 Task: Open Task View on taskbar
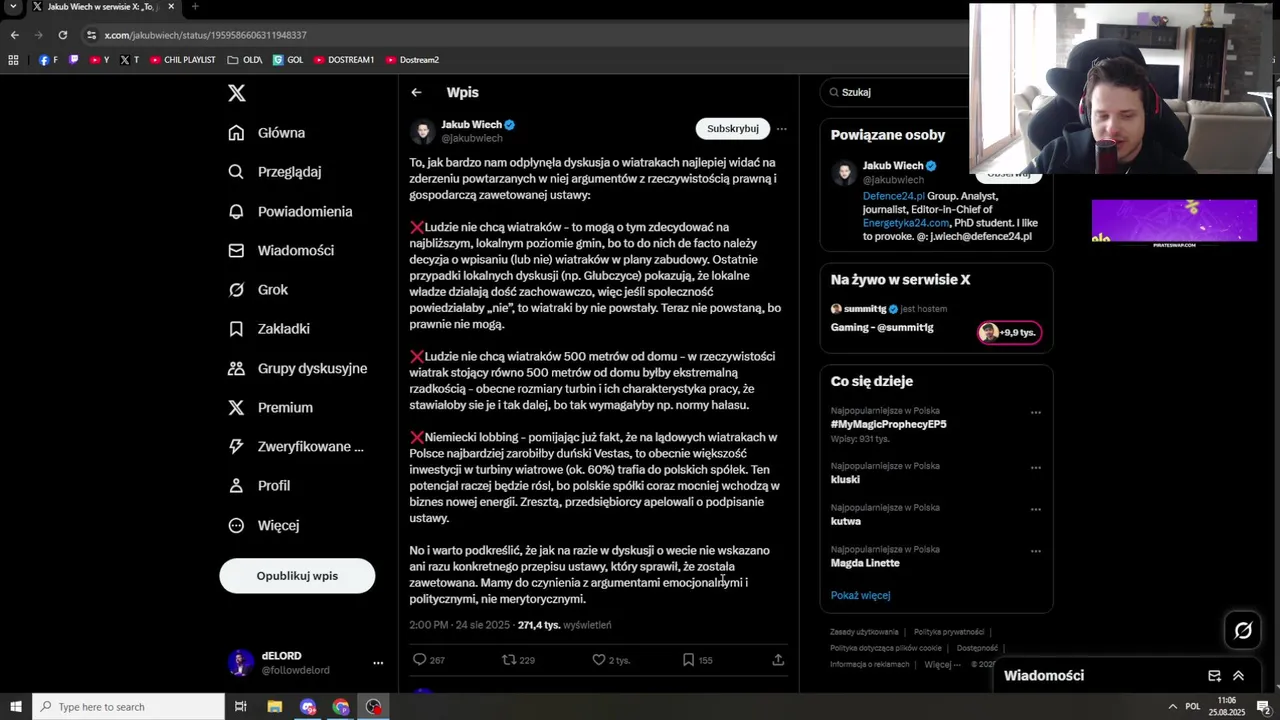pyautogui.click(x=240, y=707)
